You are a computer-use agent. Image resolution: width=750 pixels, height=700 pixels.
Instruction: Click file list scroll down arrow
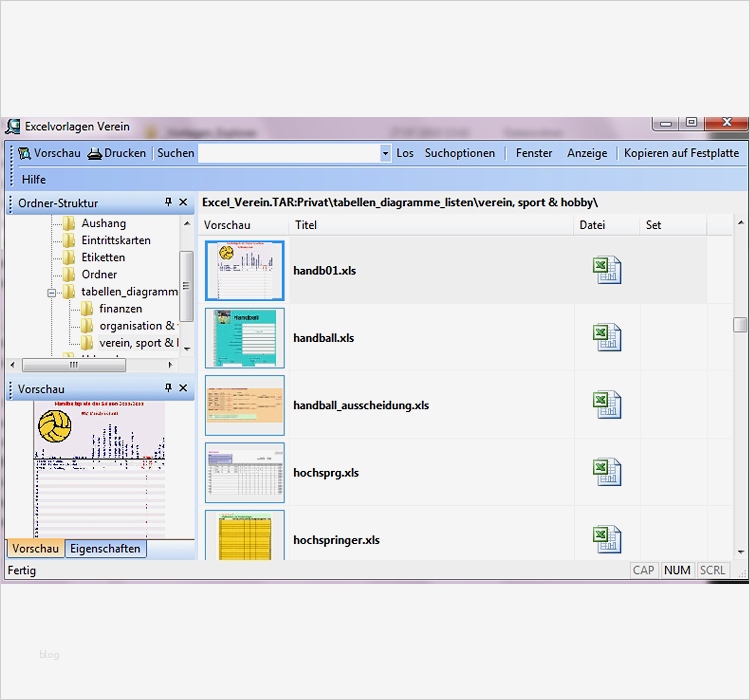click(740, 552)
